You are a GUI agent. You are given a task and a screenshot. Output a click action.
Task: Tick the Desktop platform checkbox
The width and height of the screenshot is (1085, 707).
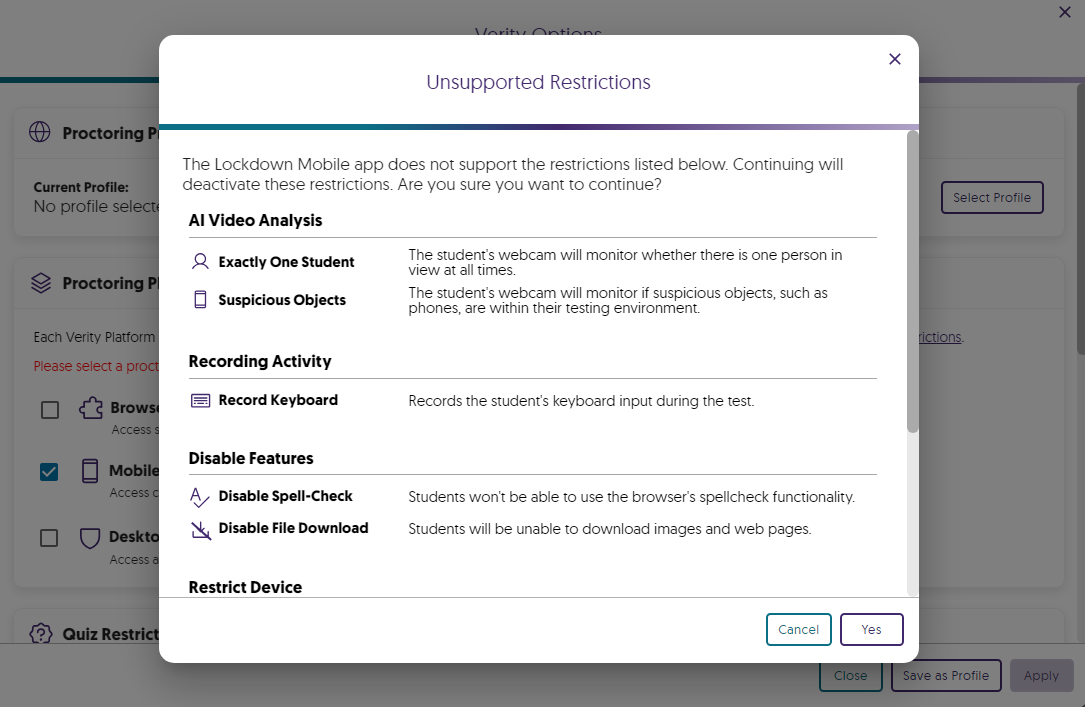pos(49,538)
